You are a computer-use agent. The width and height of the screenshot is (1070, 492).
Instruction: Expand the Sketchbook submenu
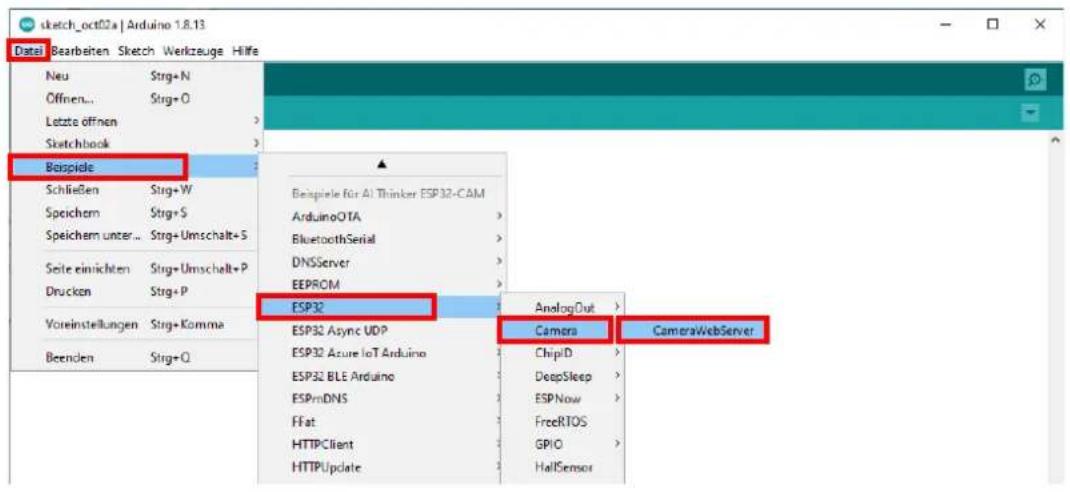[136, 144]
